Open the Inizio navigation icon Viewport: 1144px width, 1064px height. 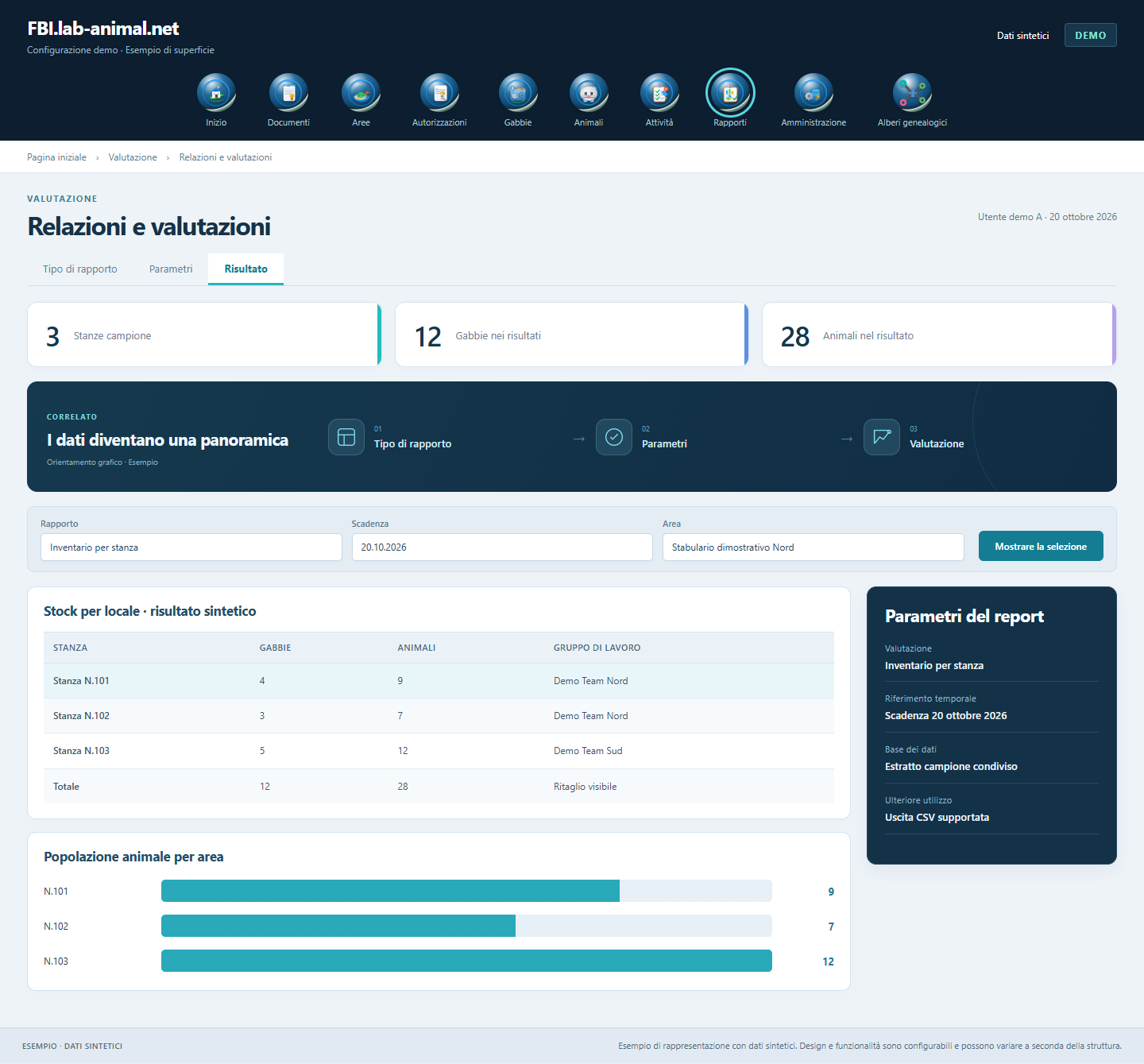[216, 93]
